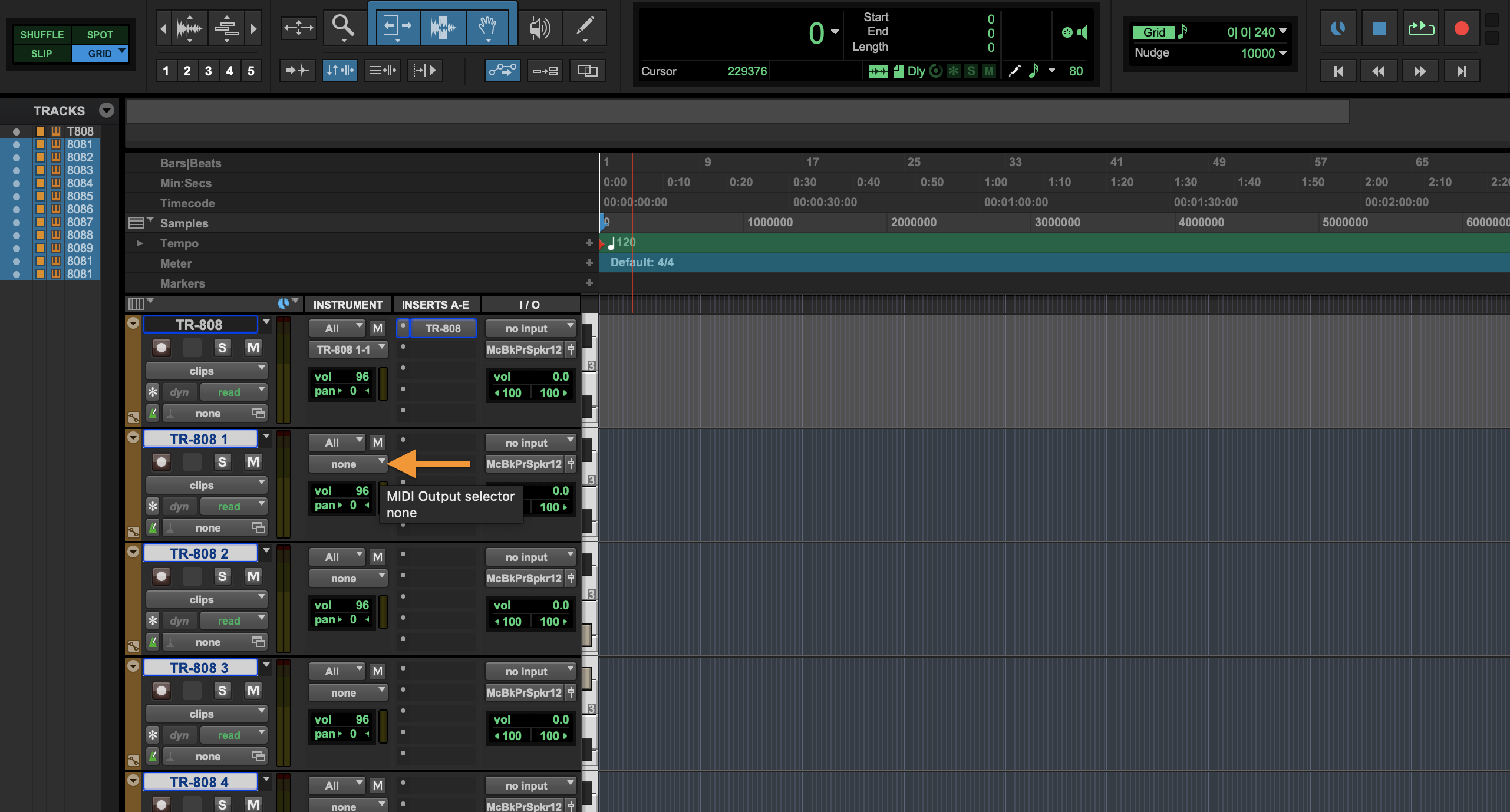Toggle Loop Playback button
Screen dimensions: 1510x812
1421,28
